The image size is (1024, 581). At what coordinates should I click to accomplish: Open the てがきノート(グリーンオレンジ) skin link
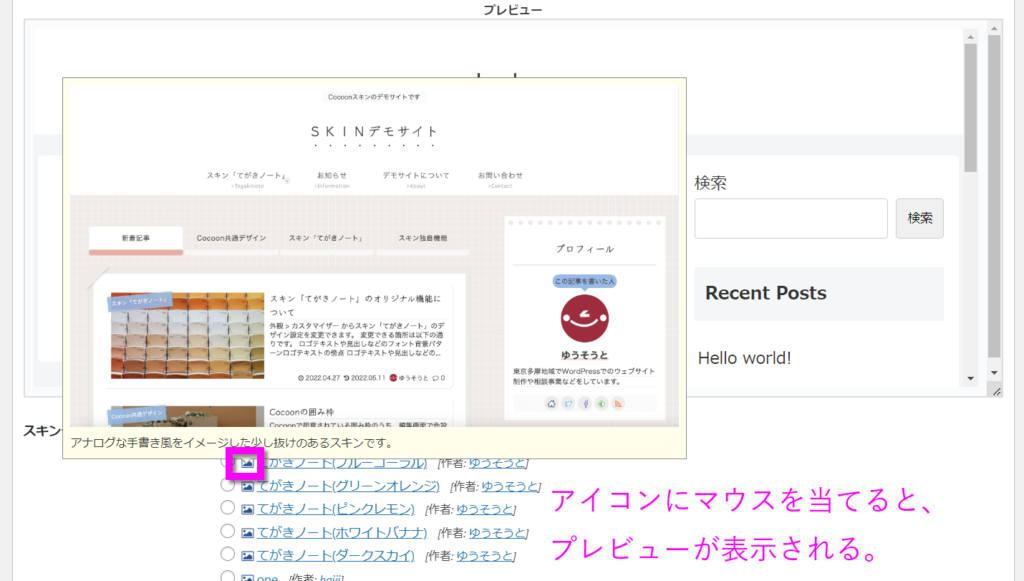[348, 486]
